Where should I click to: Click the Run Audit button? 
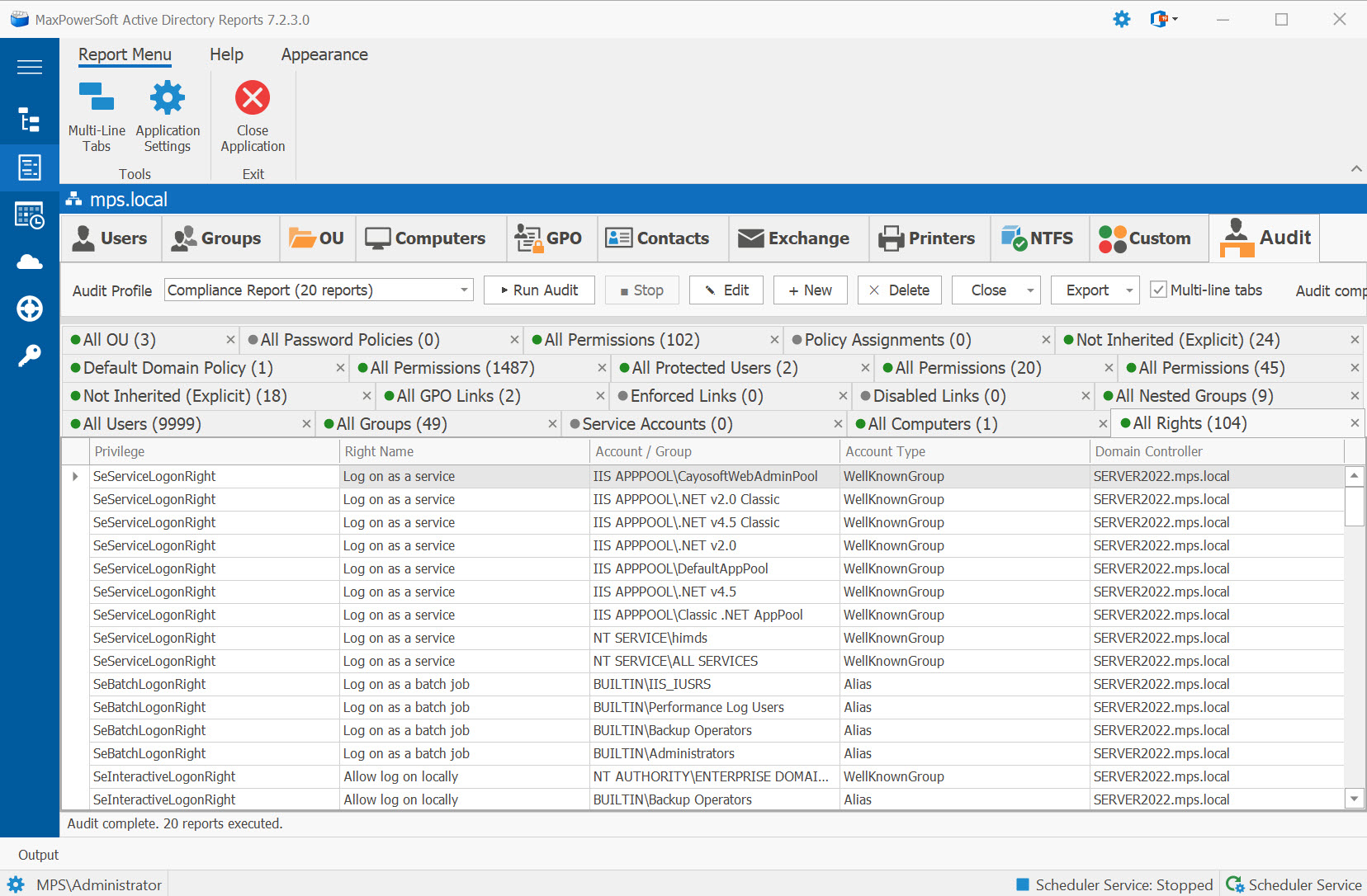pyautogui.click(x=539, y=290)
